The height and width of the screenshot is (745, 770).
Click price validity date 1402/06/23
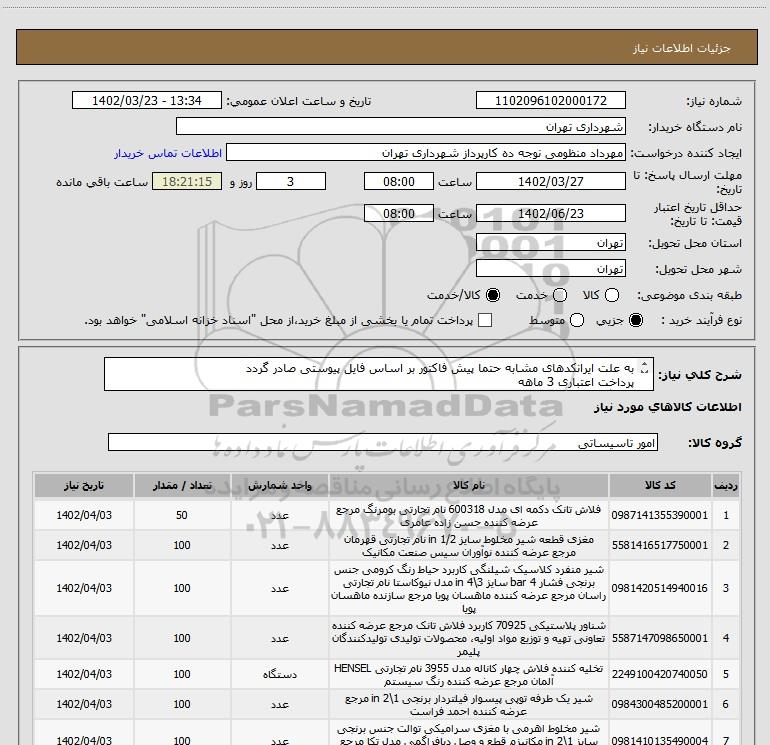[550, 214]
